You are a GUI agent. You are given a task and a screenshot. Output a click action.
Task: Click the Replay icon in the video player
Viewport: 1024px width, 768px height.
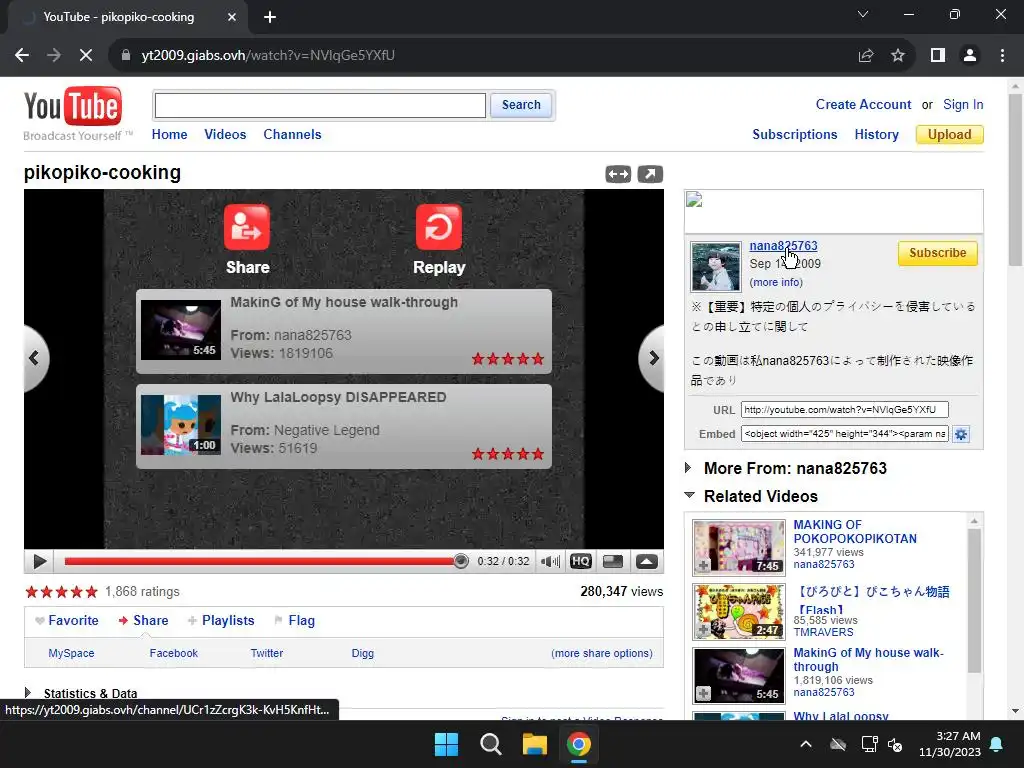point(439,227)
